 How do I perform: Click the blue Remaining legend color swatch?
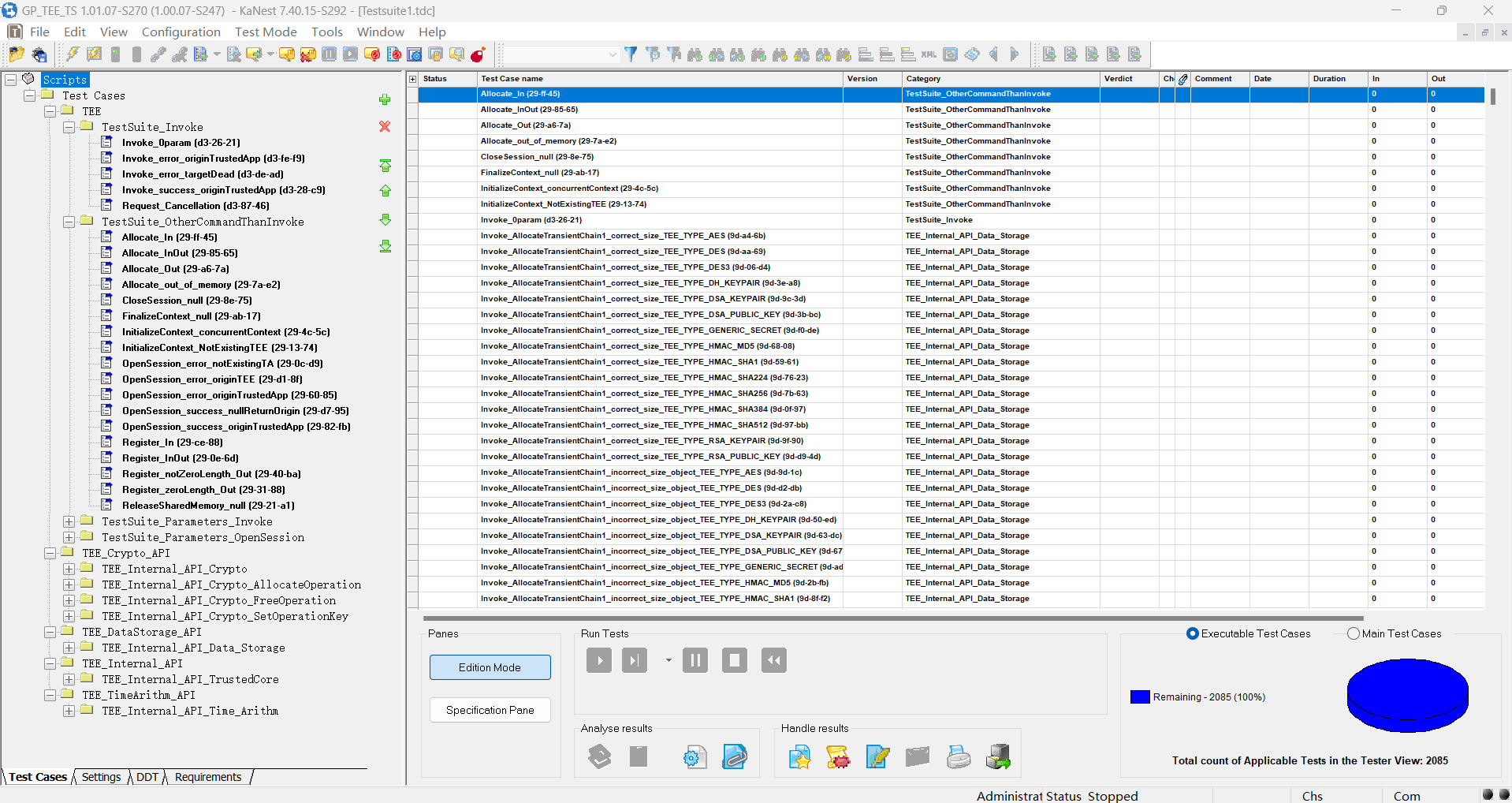pyautogui.click(x=1140, y=697)
